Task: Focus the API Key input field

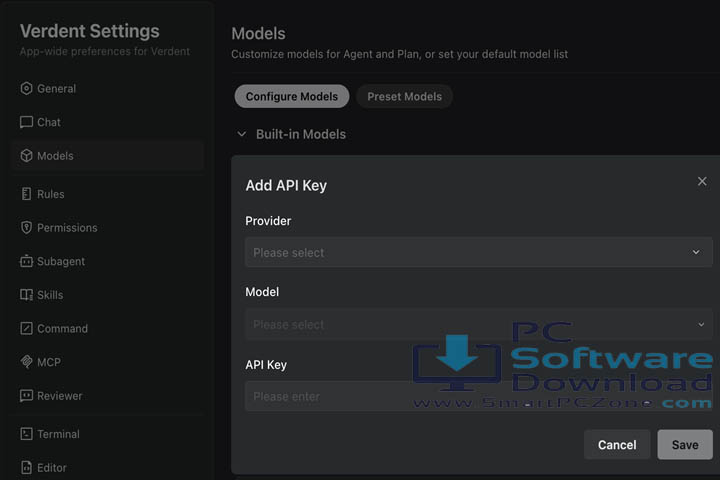Action: [x=478, y=396]
